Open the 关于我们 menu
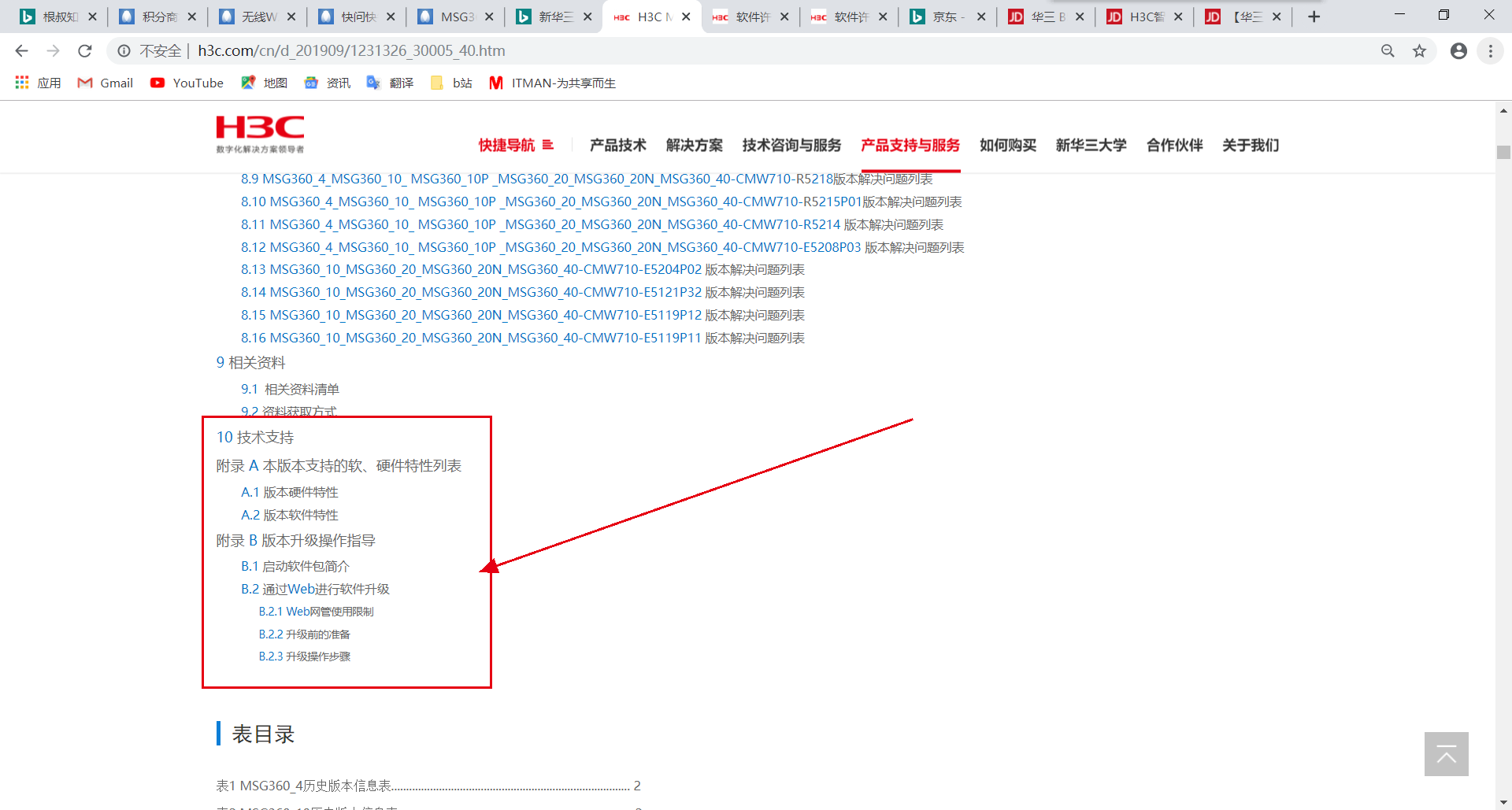This screenshot has width=1512, height=810. point(1251,145)
